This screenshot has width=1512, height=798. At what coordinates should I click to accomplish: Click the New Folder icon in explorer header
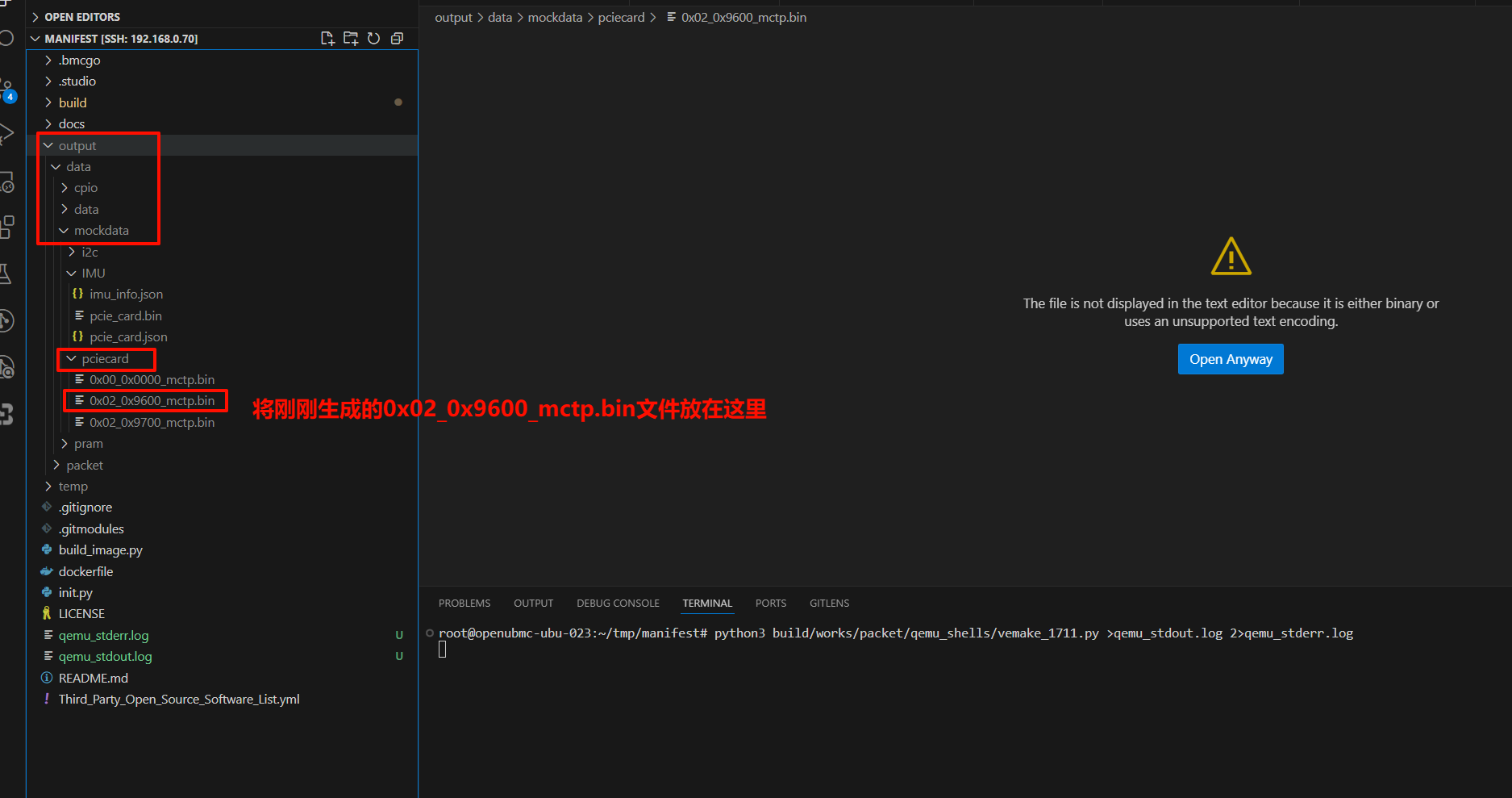click(x=351, y=39)
